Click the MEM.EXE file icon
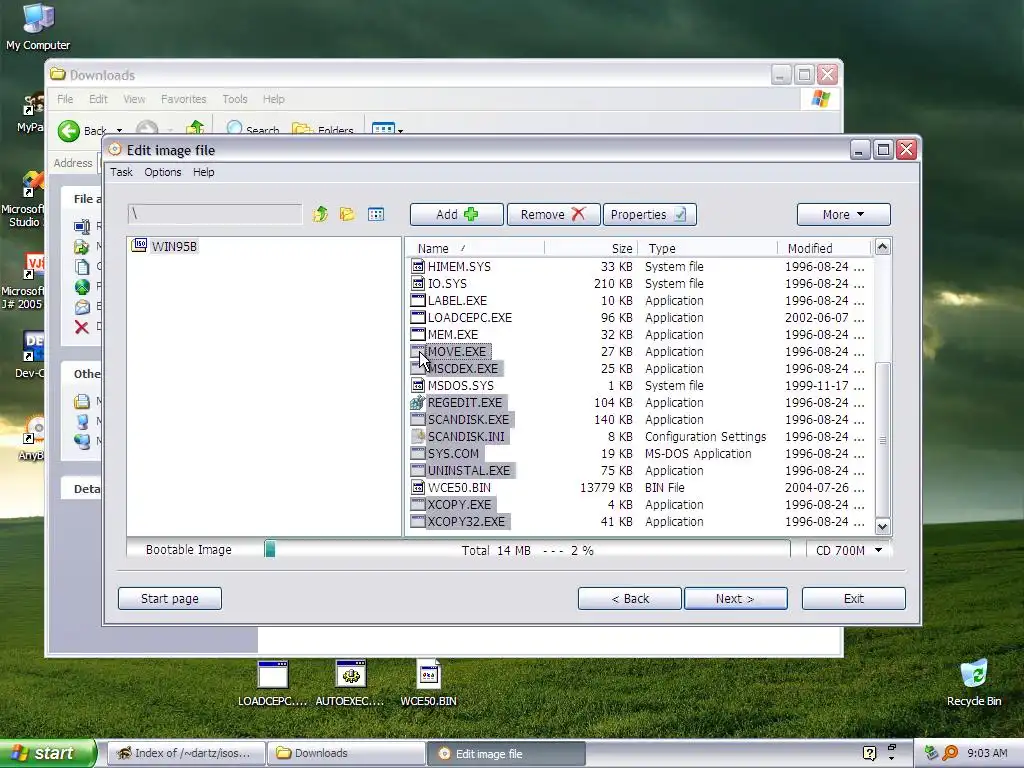Image resolution: width=1024 pixels, height=768 pixels. click(417, 334)
